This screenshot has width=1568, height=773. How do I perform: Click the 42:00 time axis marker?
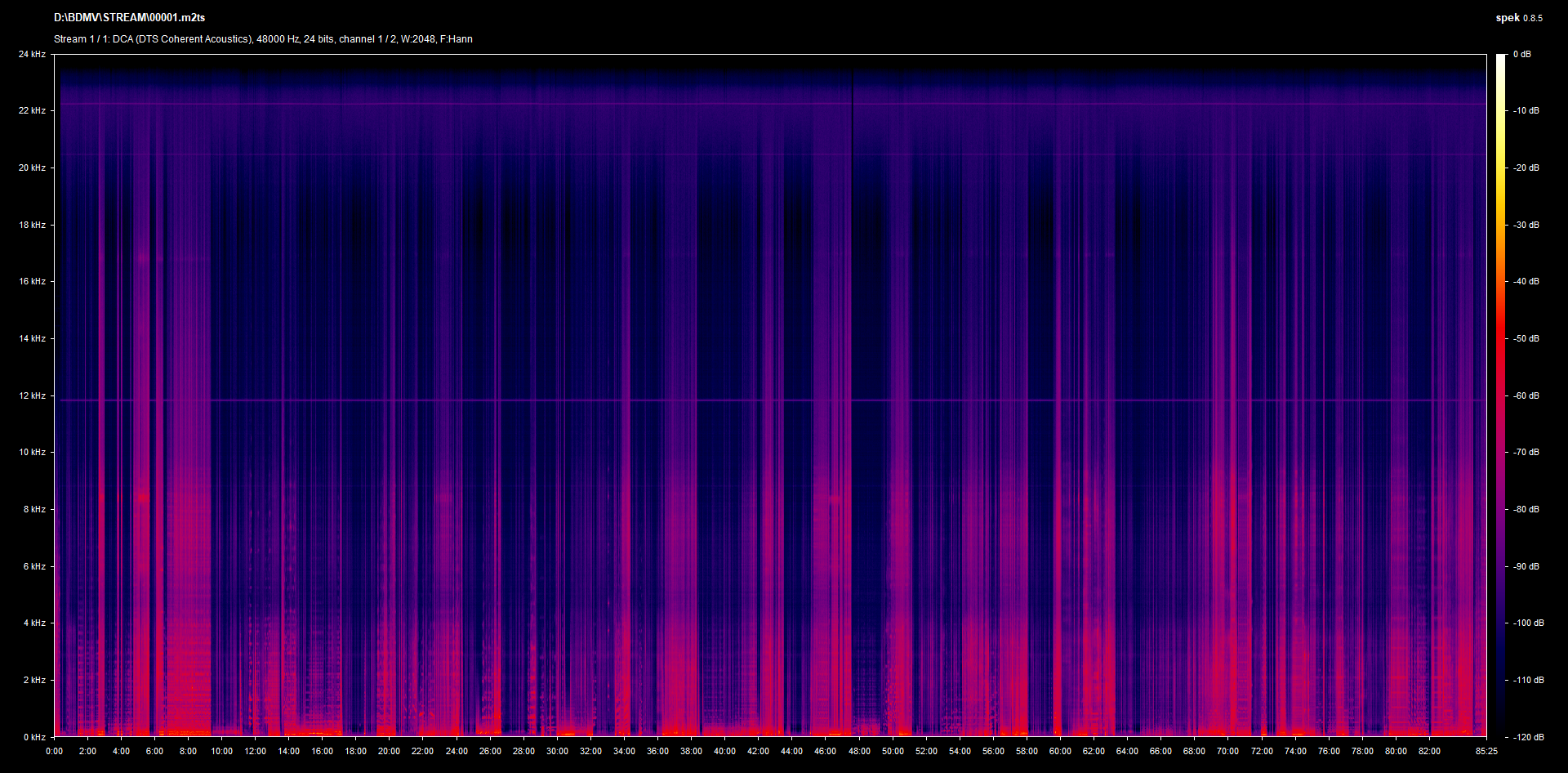tap(759, 751)
